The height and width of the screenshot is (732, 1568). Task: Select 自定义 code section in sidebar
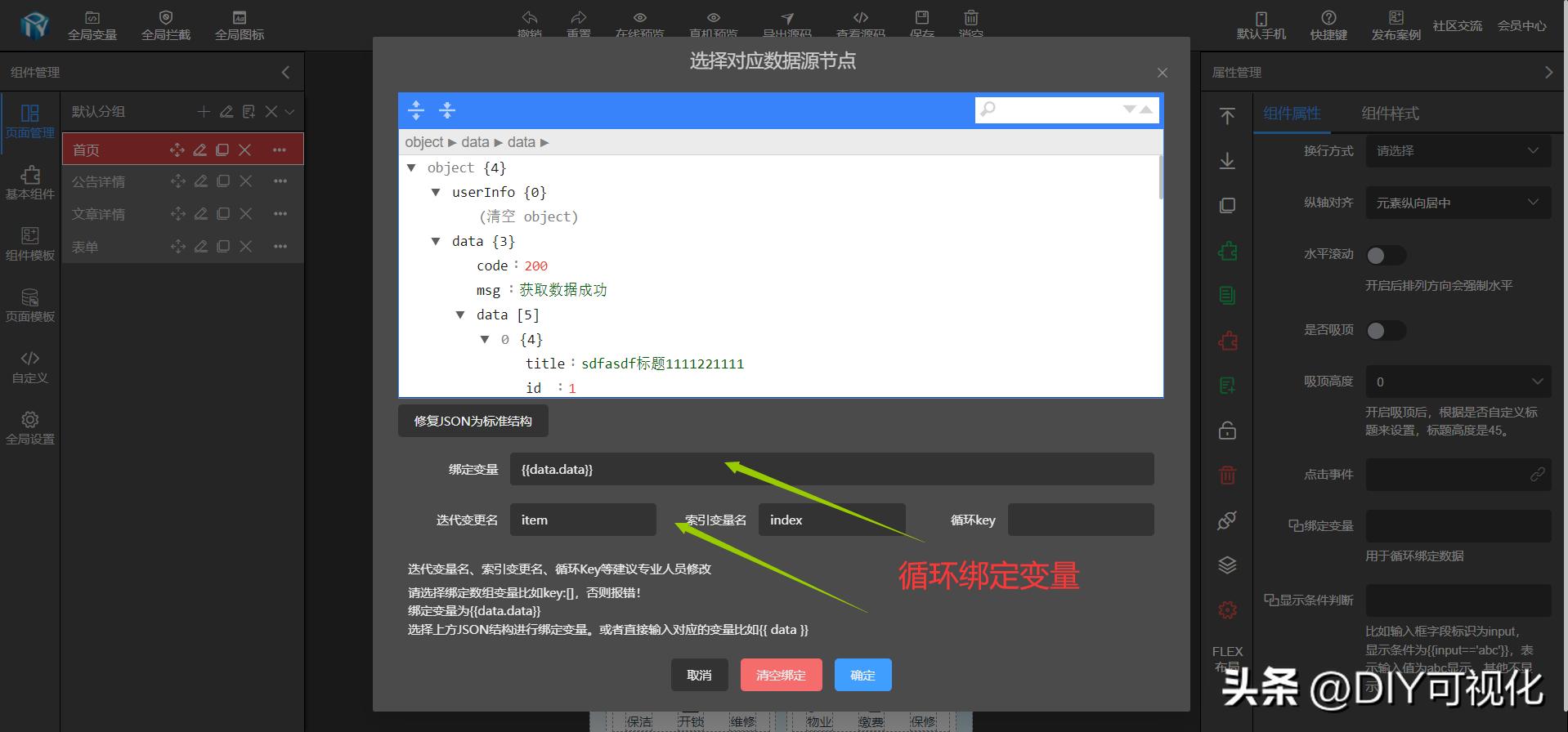click(x=30, y=367)
